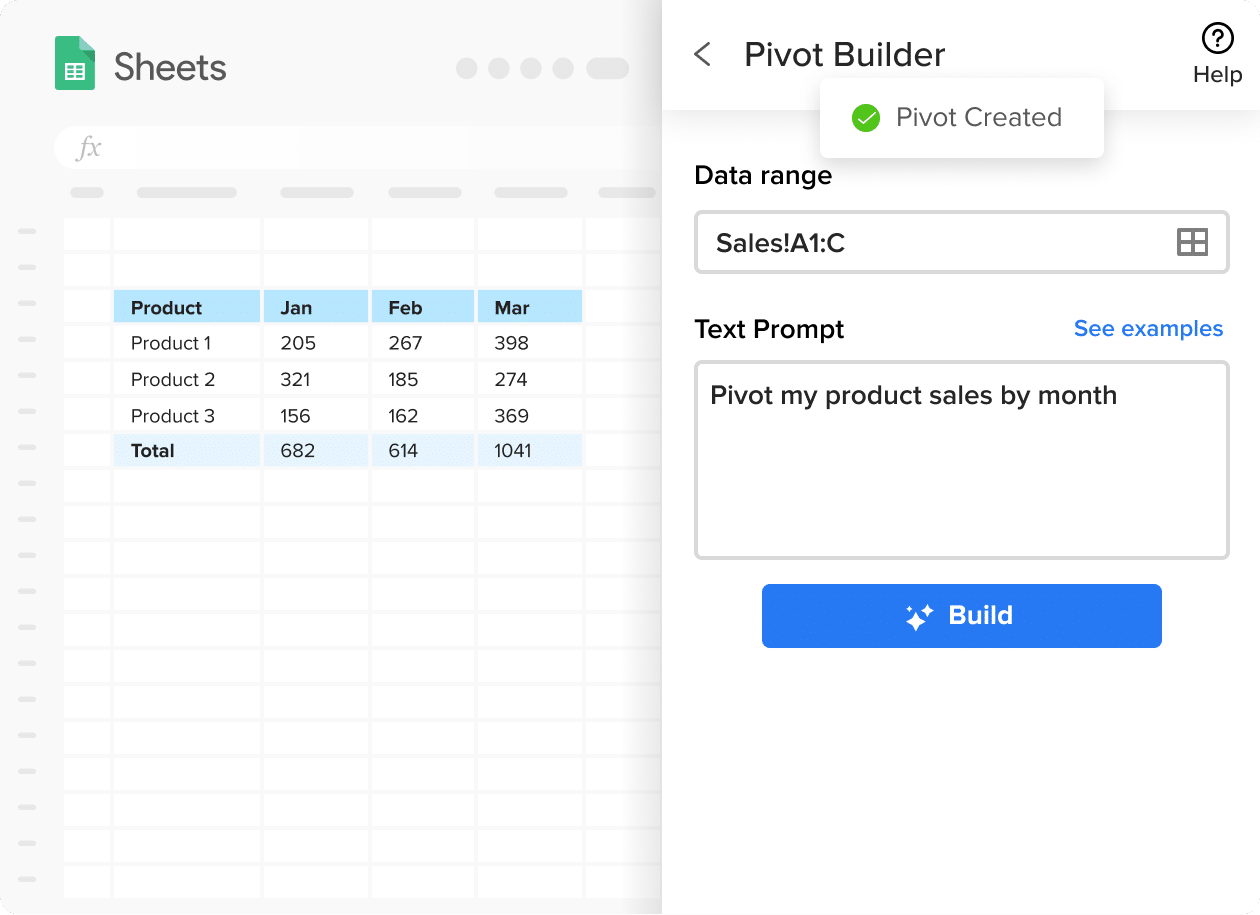Click the green checkmark in Pivot Created toast
This screenshot has width=1260, height=915.
point(865,117)
